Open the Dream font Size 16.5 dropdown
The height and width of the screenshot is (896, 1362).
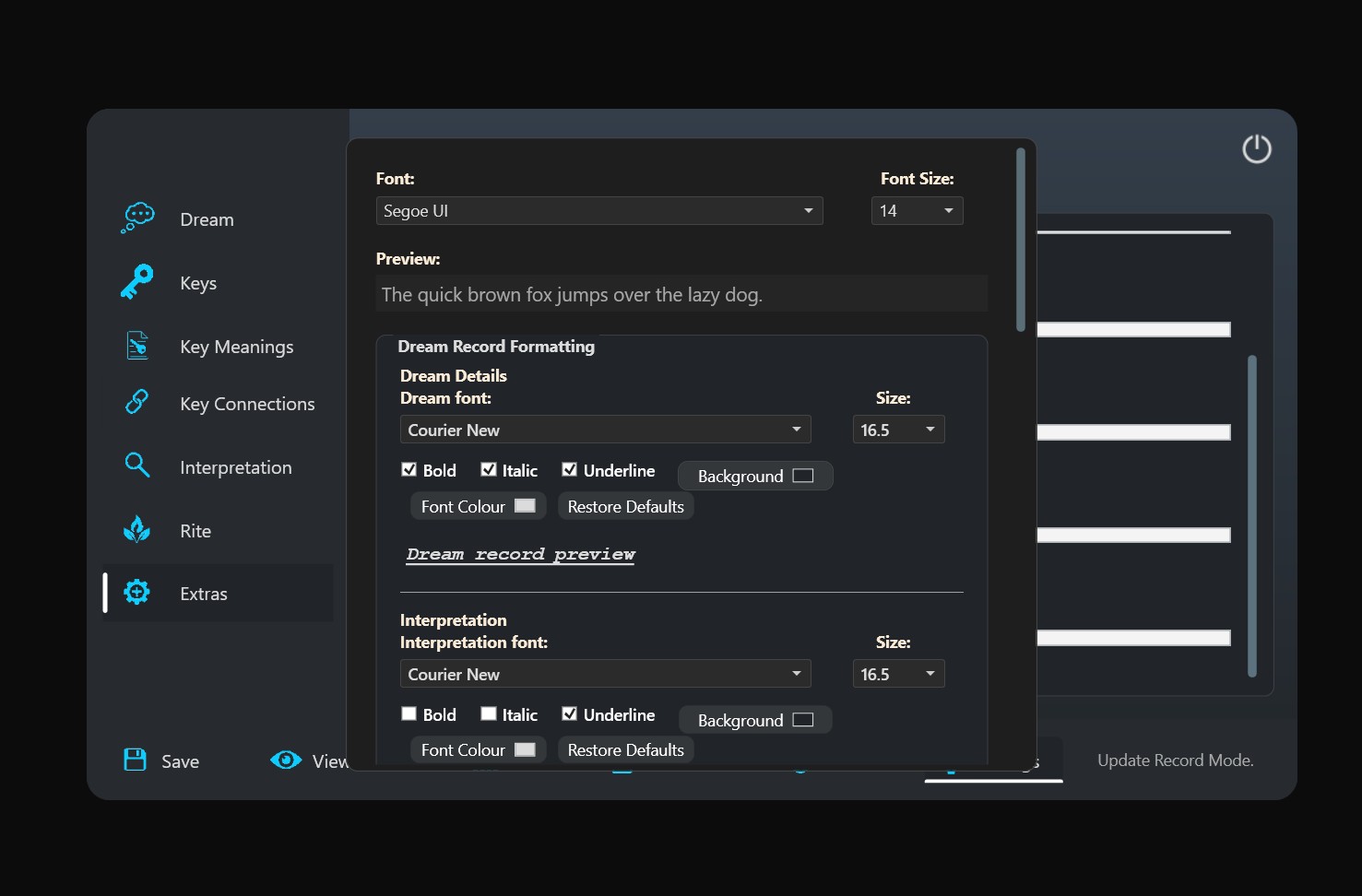point(899,430)
